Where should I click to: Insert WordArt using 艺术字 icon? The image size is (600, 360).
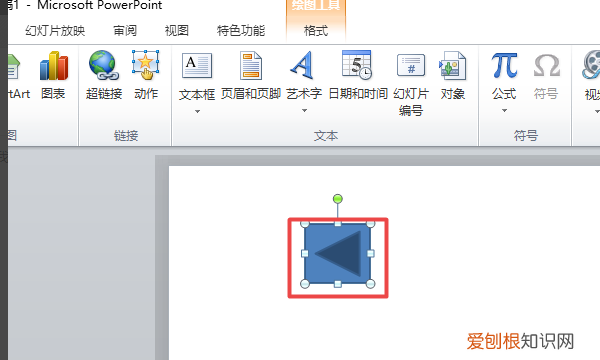coord(303,65)
